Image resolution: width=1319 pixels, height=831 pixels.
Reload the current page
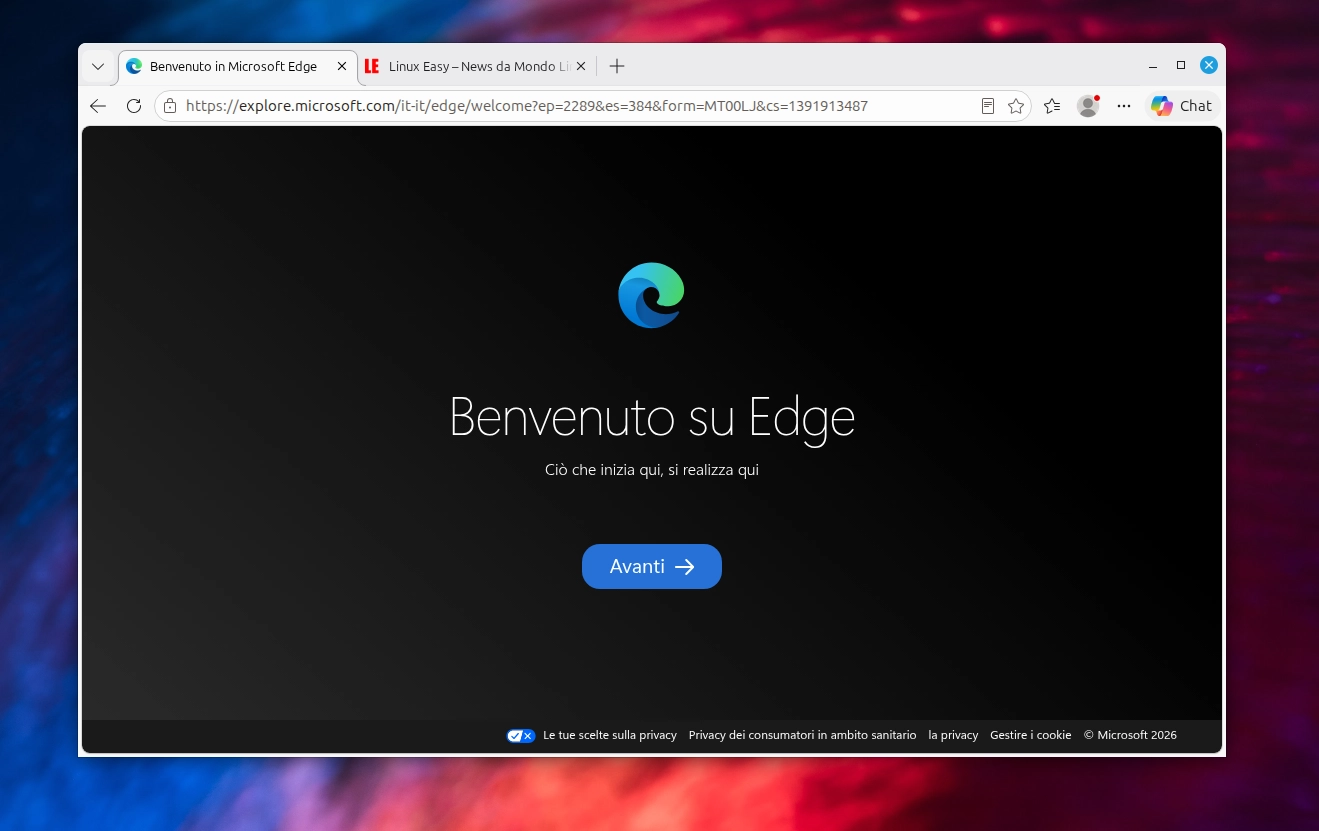[133, 106]
